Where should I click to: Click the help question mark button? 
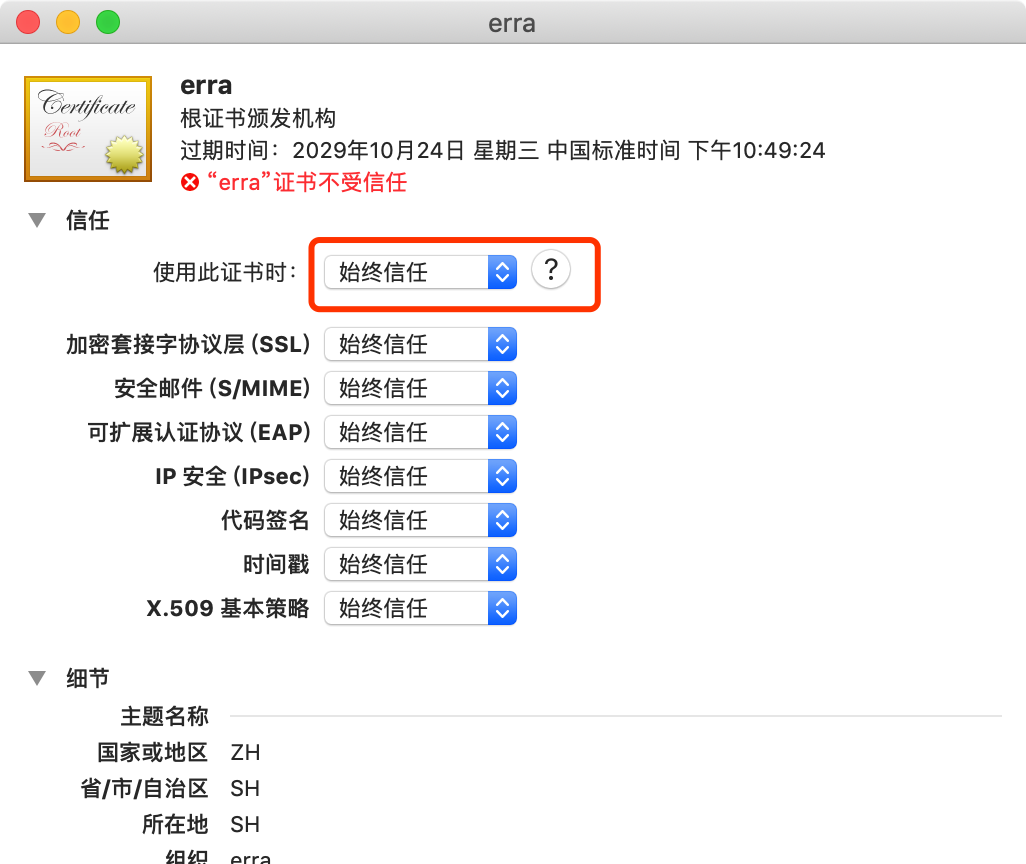tap(550, 271)
